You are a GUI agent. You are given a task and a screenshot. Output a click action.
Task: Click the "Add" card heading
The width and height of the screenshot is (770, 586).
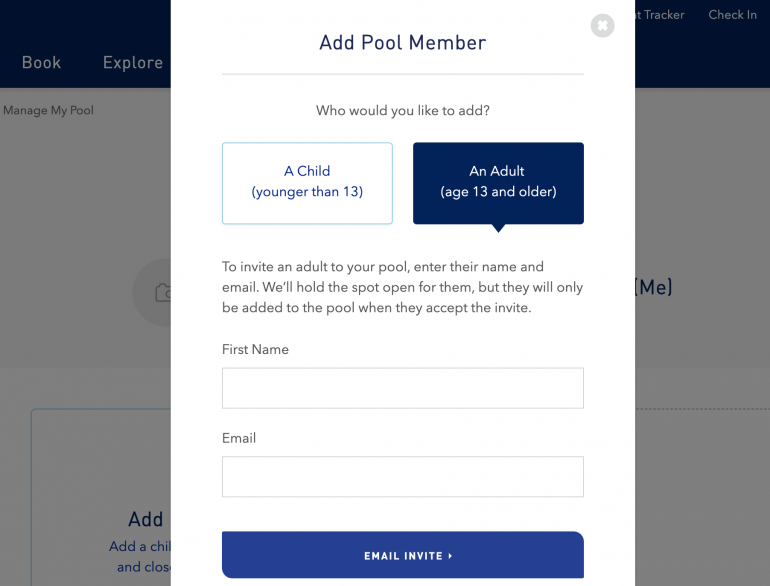146,519
